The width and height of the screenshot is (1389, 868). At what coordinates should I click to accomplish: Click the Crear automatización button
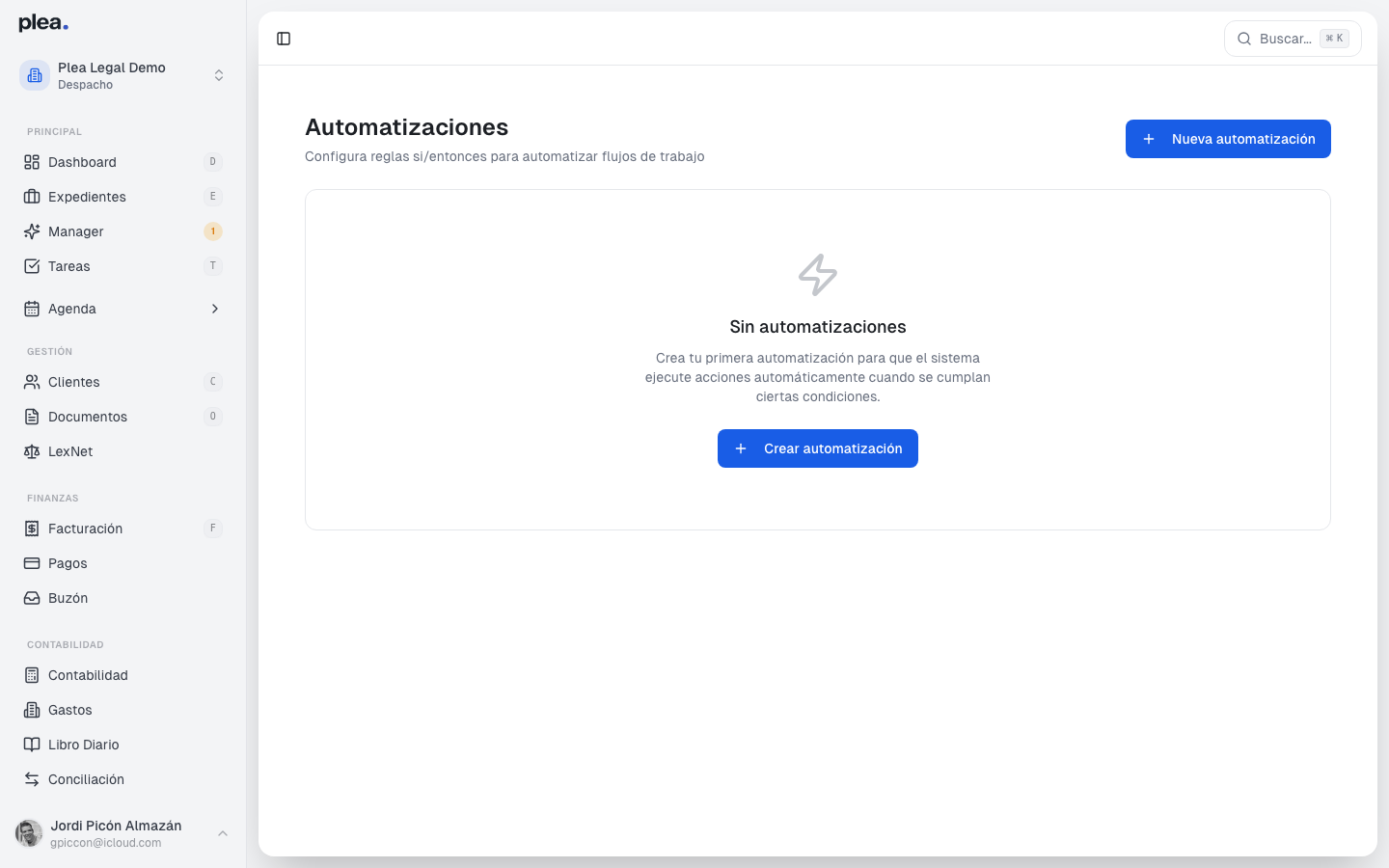click(818, 448)
